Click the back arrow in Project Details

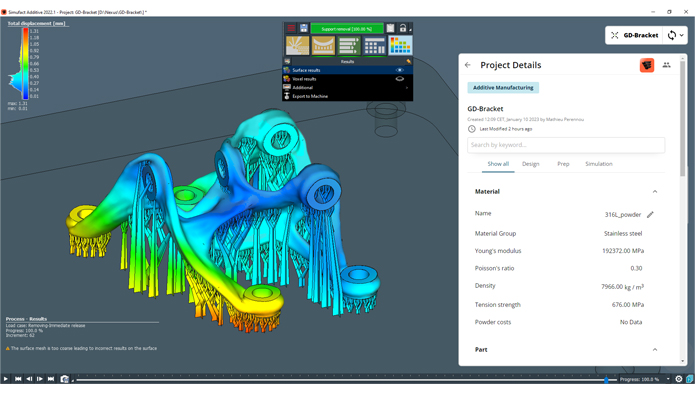click(x=468, y=65)
